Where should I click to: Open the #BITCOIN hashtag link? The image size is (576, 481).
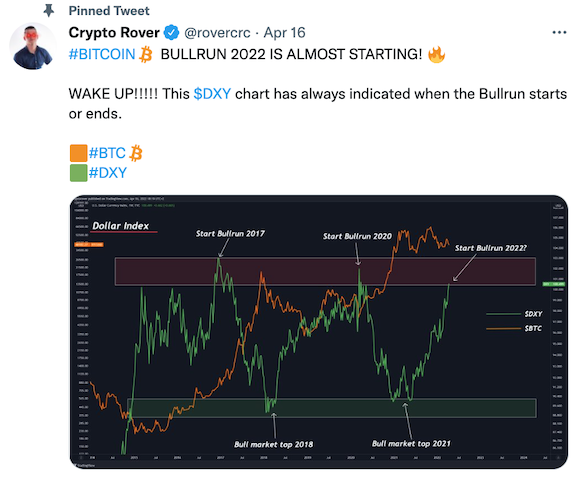(x=102, y=54)
